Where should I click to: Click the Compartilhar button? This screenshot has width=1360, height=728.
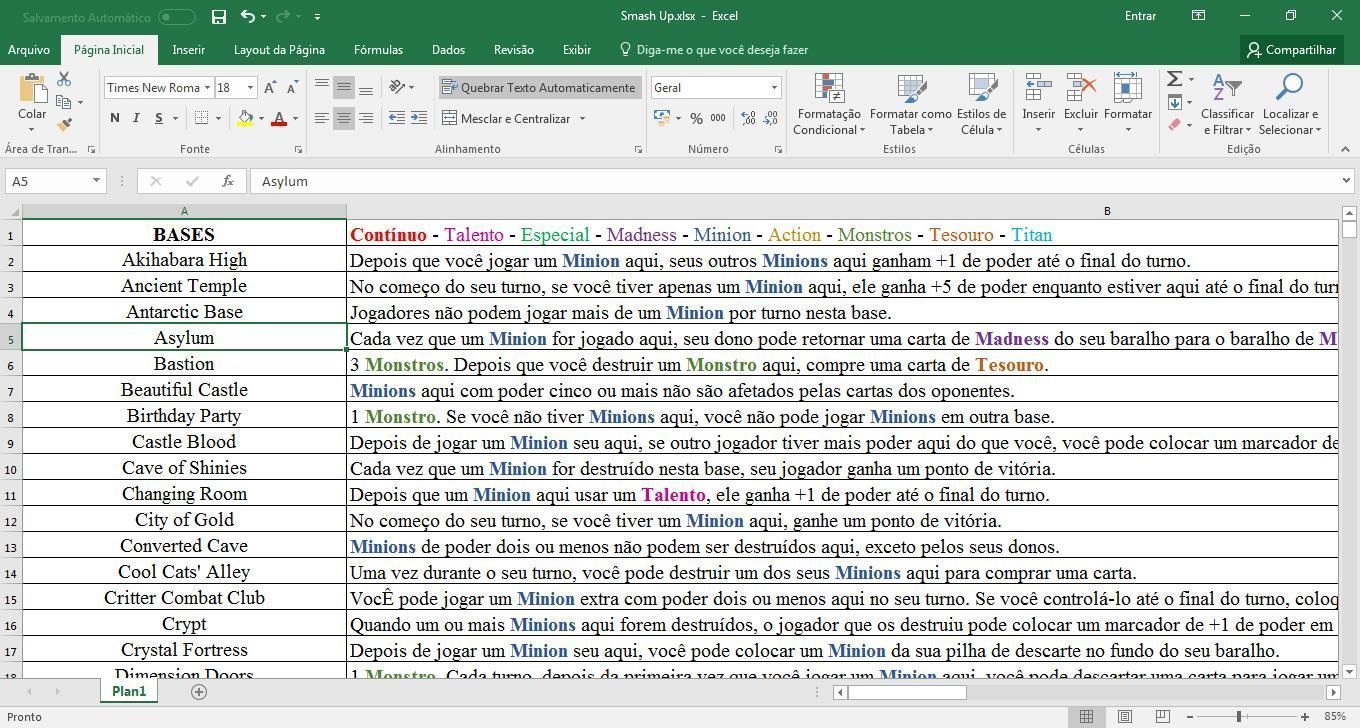pos(1292,49)
